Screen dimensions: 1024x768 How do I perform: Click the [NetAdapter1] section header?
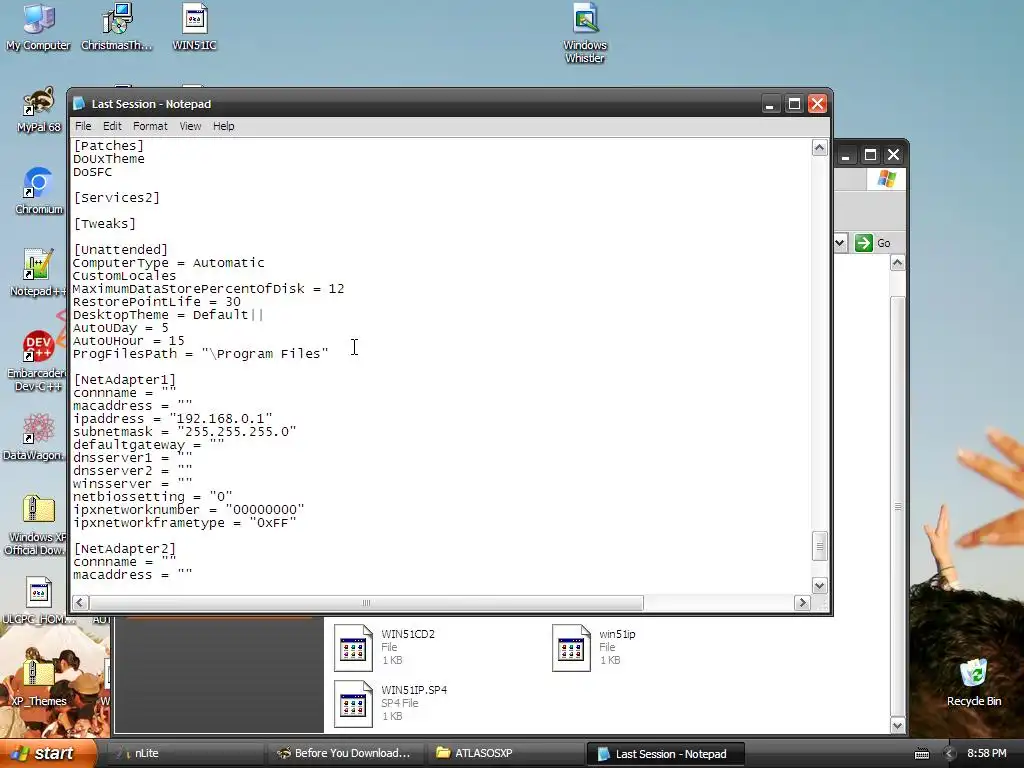point(125,379)
